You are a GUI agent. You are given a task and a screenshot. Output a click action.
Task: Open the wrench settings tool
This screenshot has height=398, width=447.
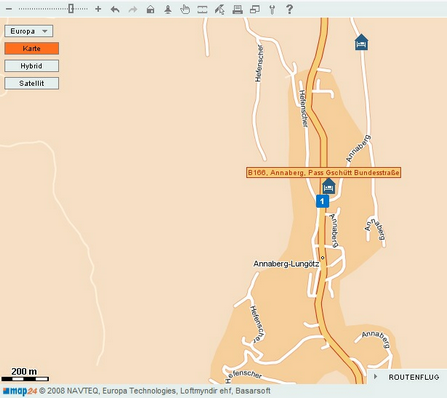(272, 9)
